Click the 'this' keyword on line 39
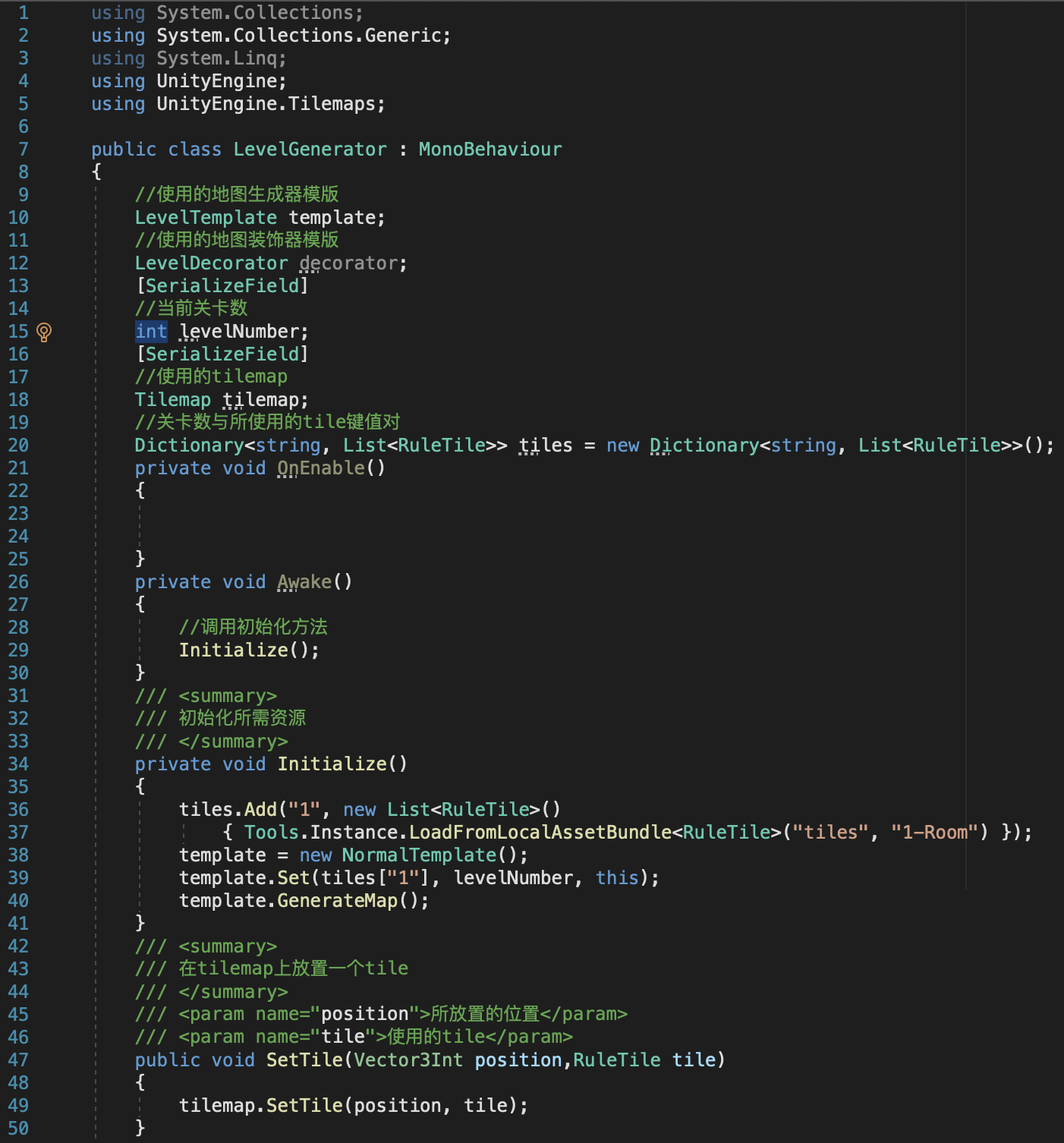 pos(617,878)
